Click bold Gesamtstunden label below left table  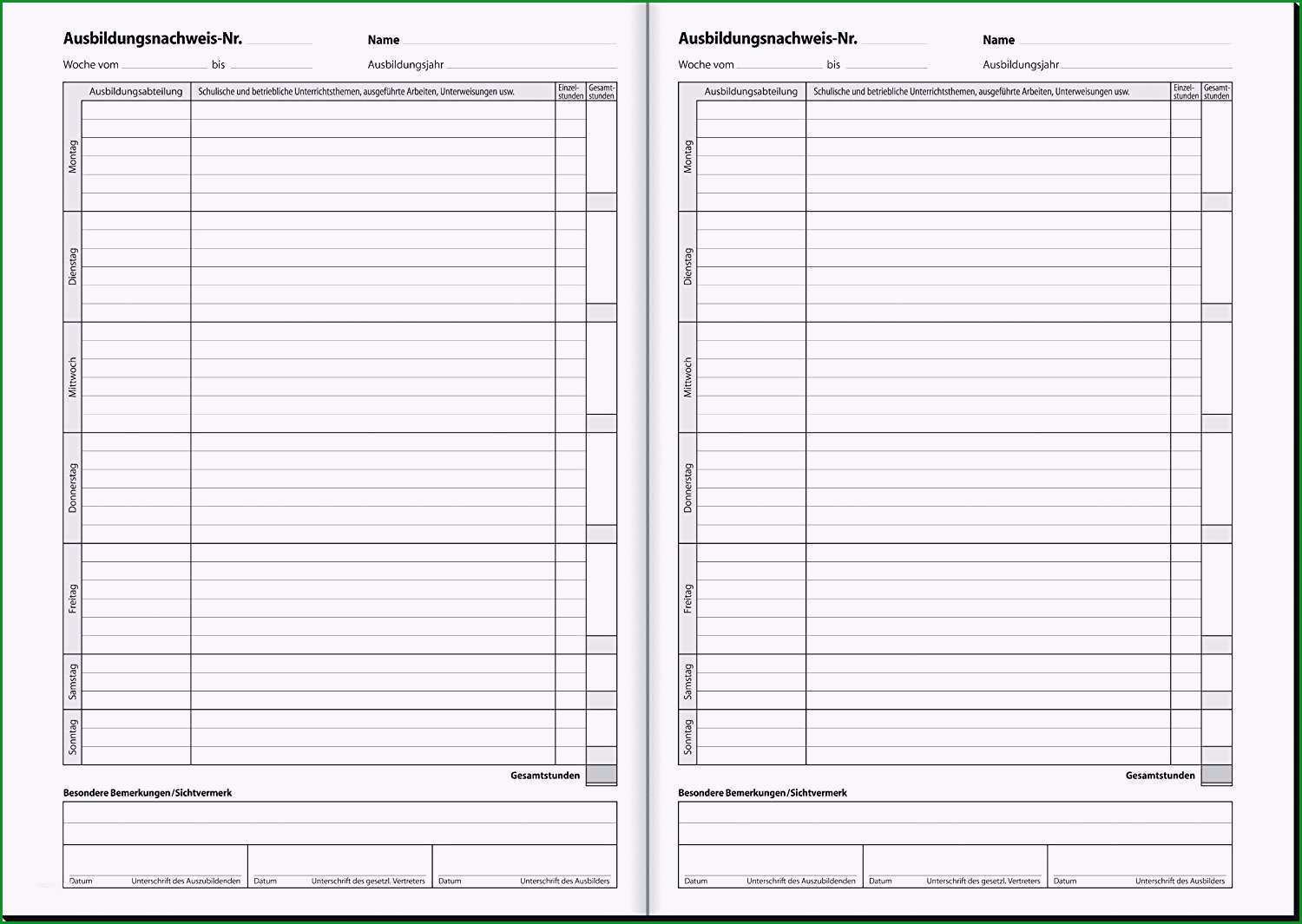tap(545, 776)
